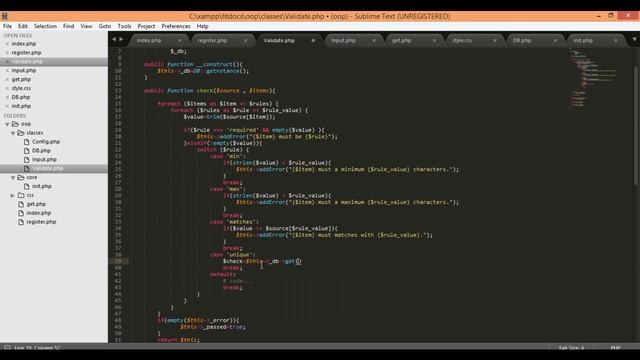Open the Edit menu

[x=23, y=26]
